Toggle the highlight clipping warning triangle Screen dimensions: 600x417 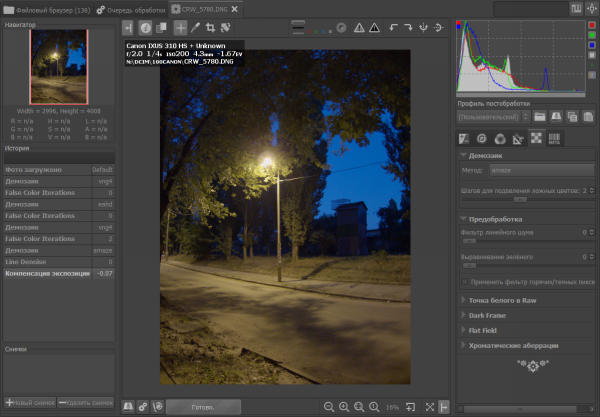374,28
